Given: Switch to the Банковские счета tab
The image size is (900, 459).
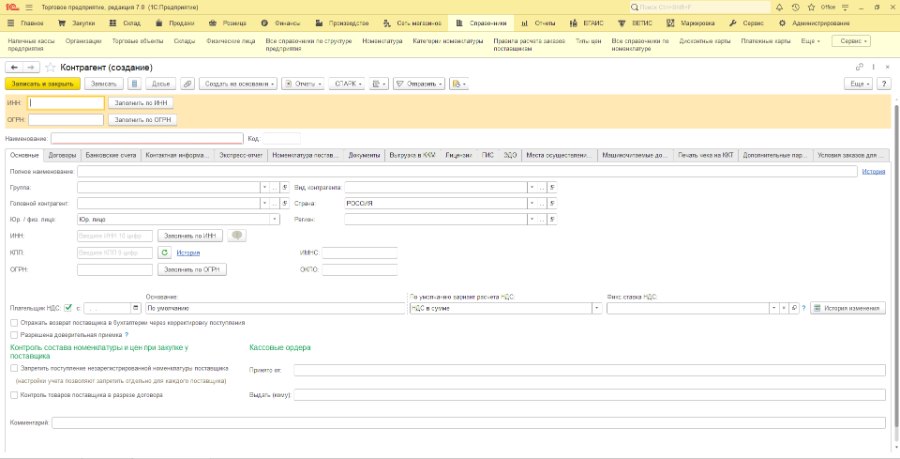Looking at the screenshot, I should pyautogui.click(x=111, y=155).
